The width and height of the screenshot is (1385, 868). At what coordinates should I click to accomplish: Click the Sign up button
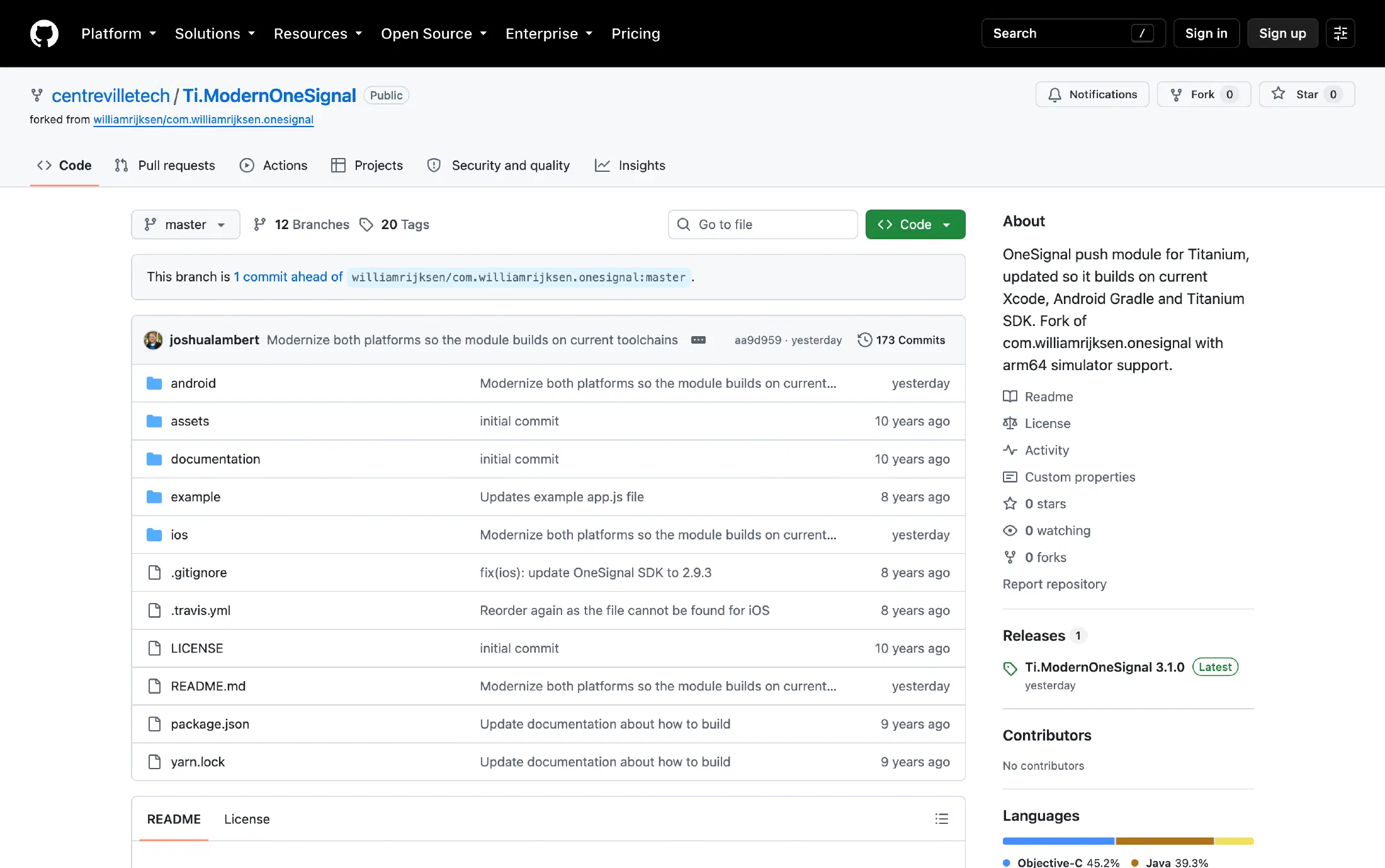coord(1282,33)
